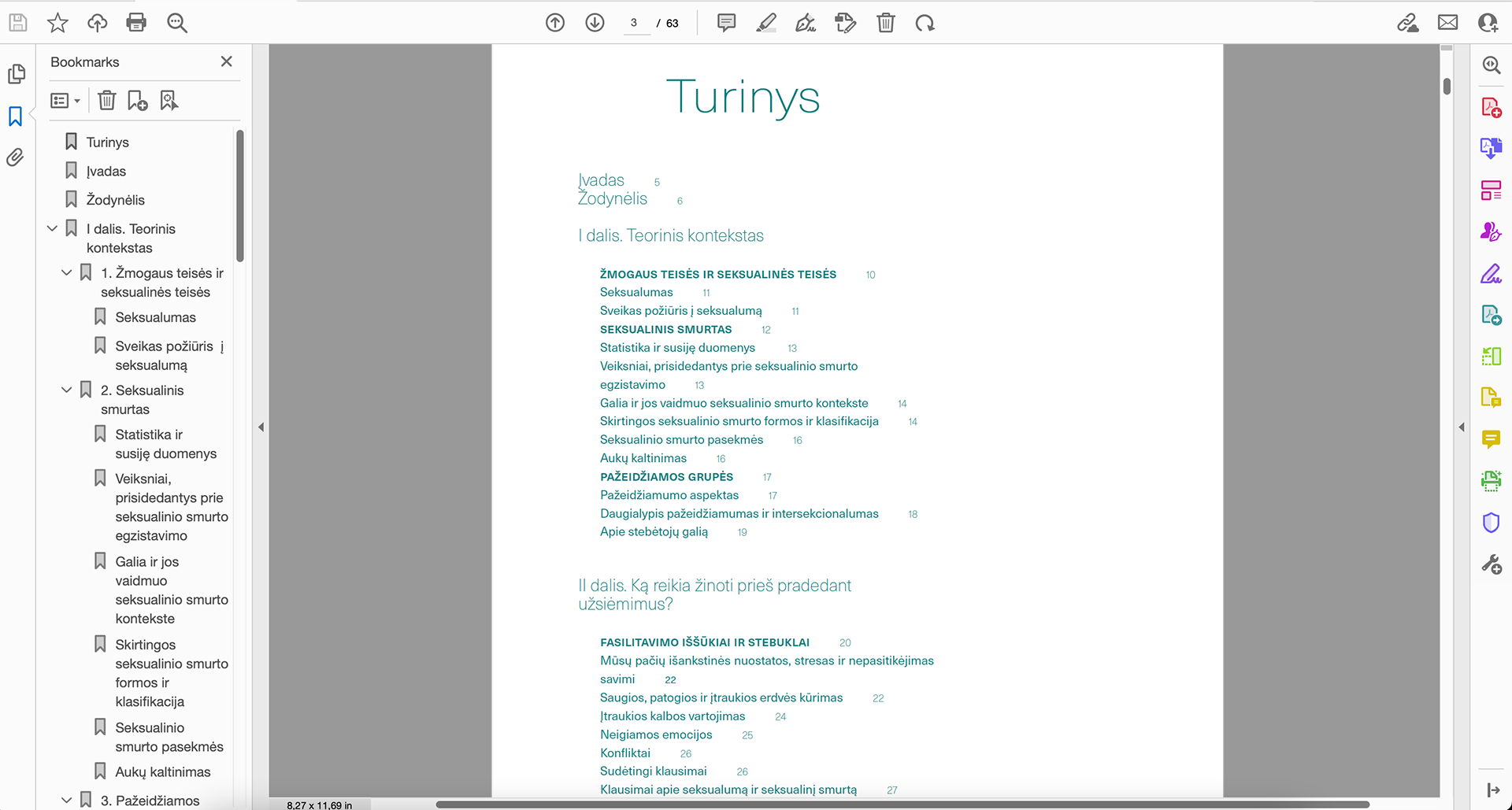The image size is (1512, 810).
Task: Select Aukų kaltinimas bookmark
Action: [x=162, y=772]
